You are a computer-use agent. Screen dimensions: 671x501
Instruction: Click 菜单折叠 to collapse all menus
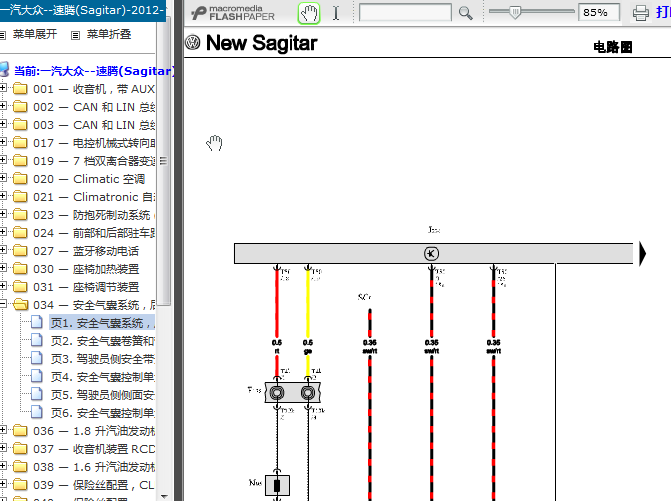[109, 34]
